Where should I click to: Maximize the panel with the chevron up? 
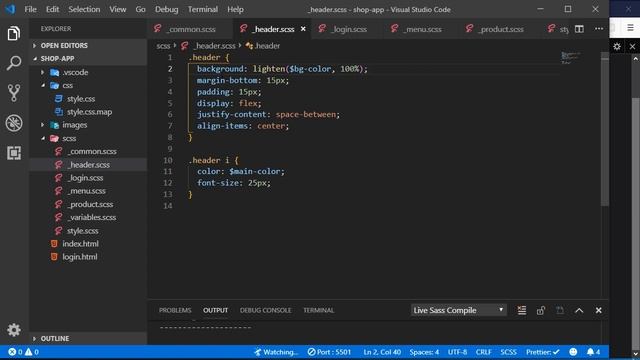point(579,310)
